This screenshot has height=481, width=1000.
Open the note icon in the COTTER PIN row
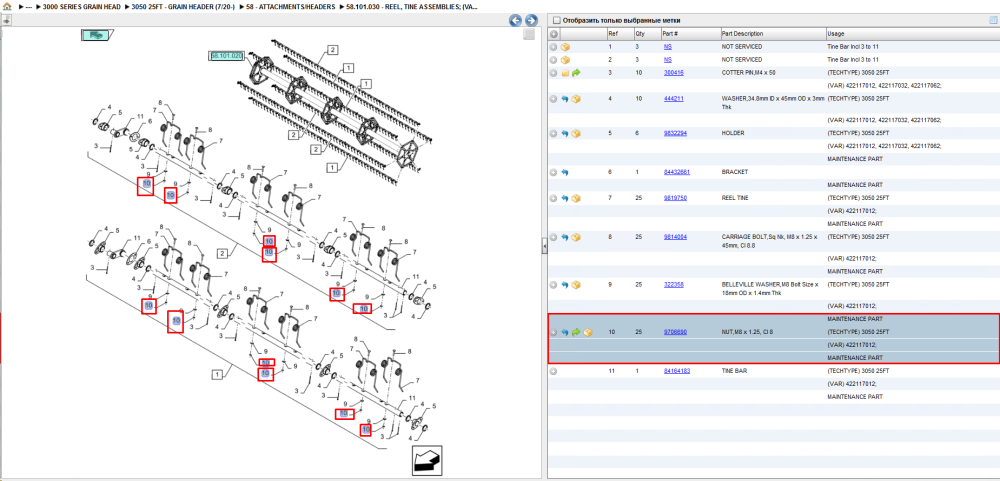point(565,73)
